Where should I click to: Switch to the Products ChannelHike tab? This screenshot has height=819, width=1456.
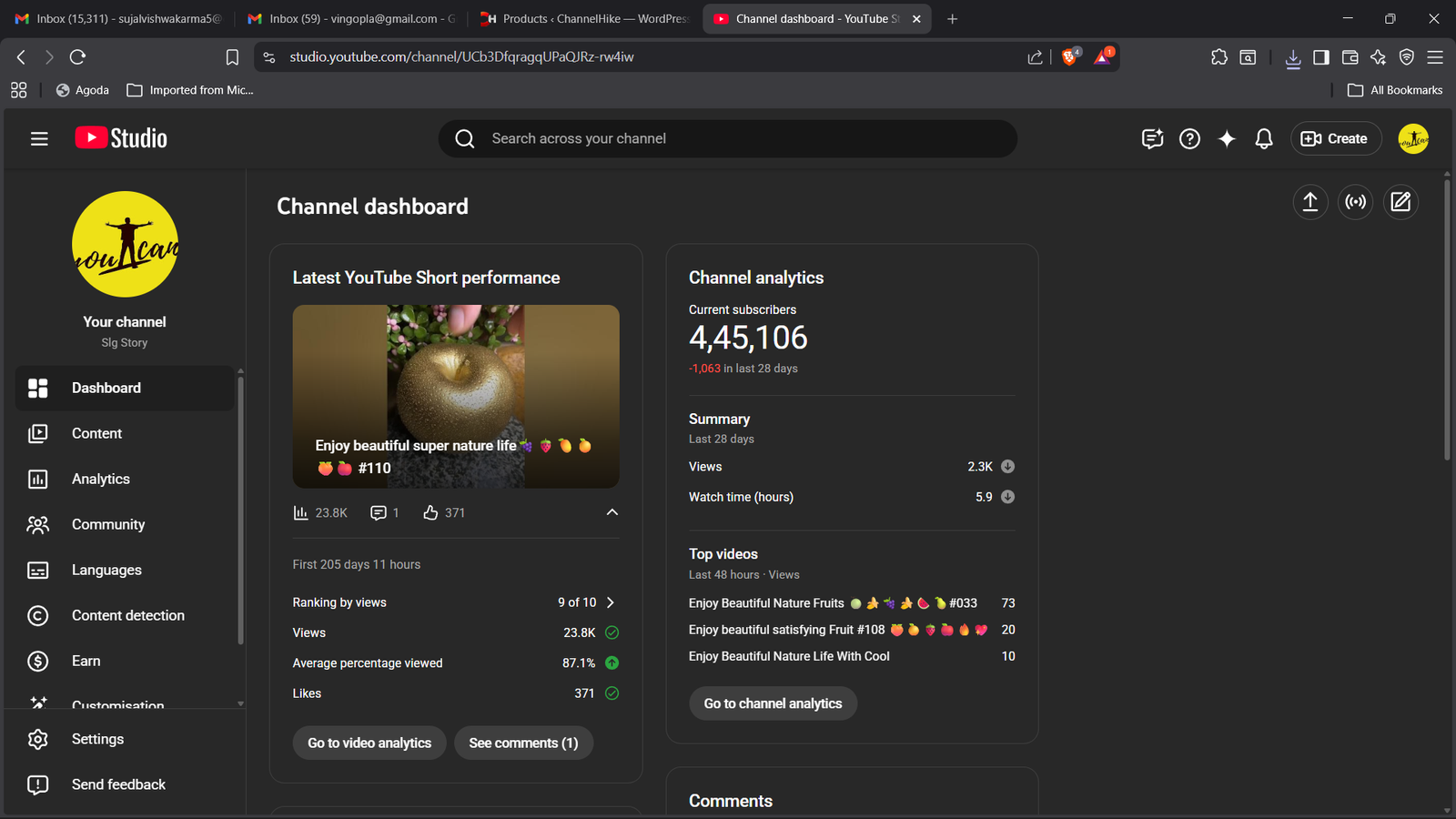click(x=585, y=18)
